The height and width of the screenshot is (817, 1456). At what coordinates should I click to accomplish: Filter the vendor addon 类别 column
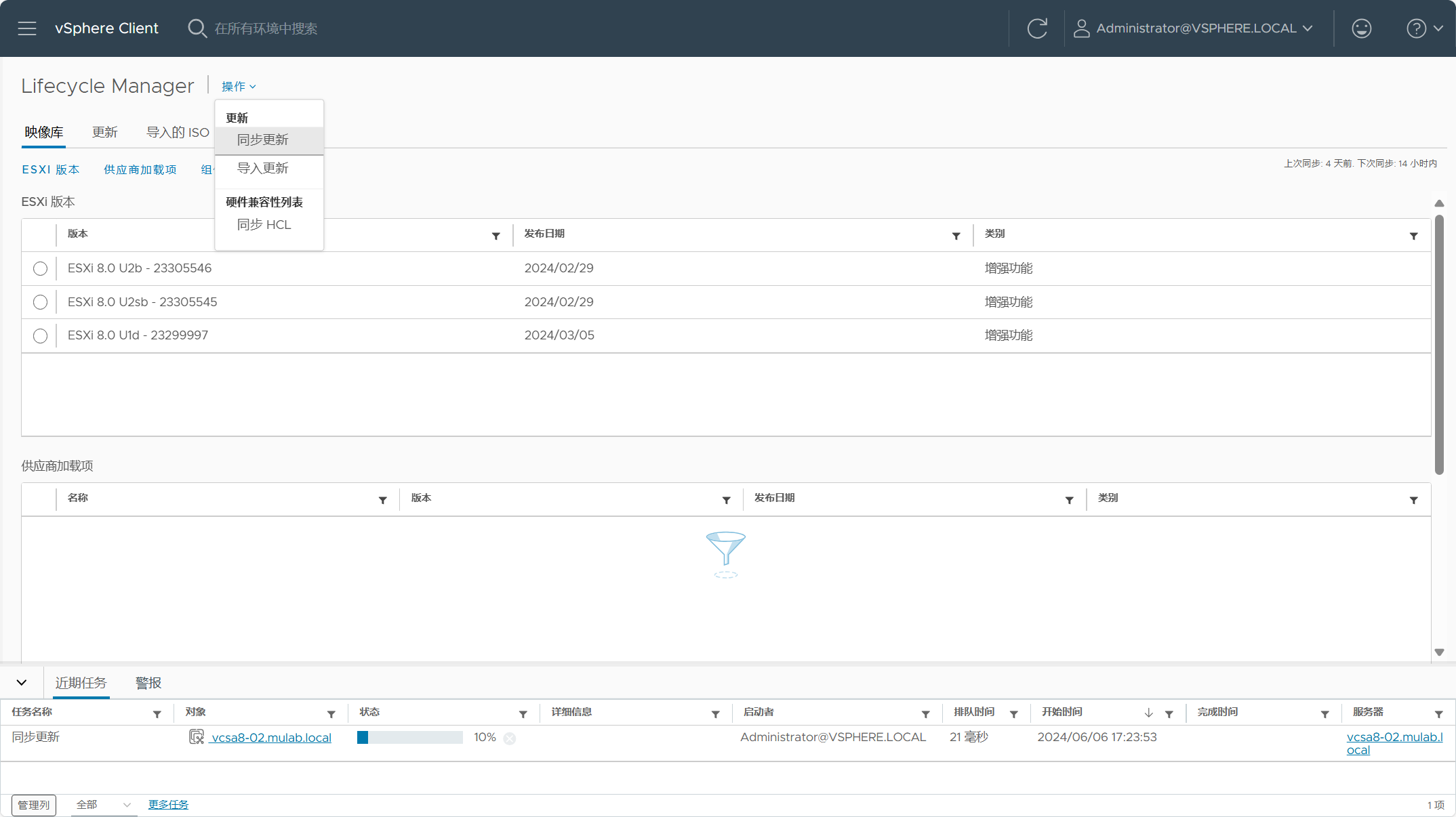[1414, 500]
